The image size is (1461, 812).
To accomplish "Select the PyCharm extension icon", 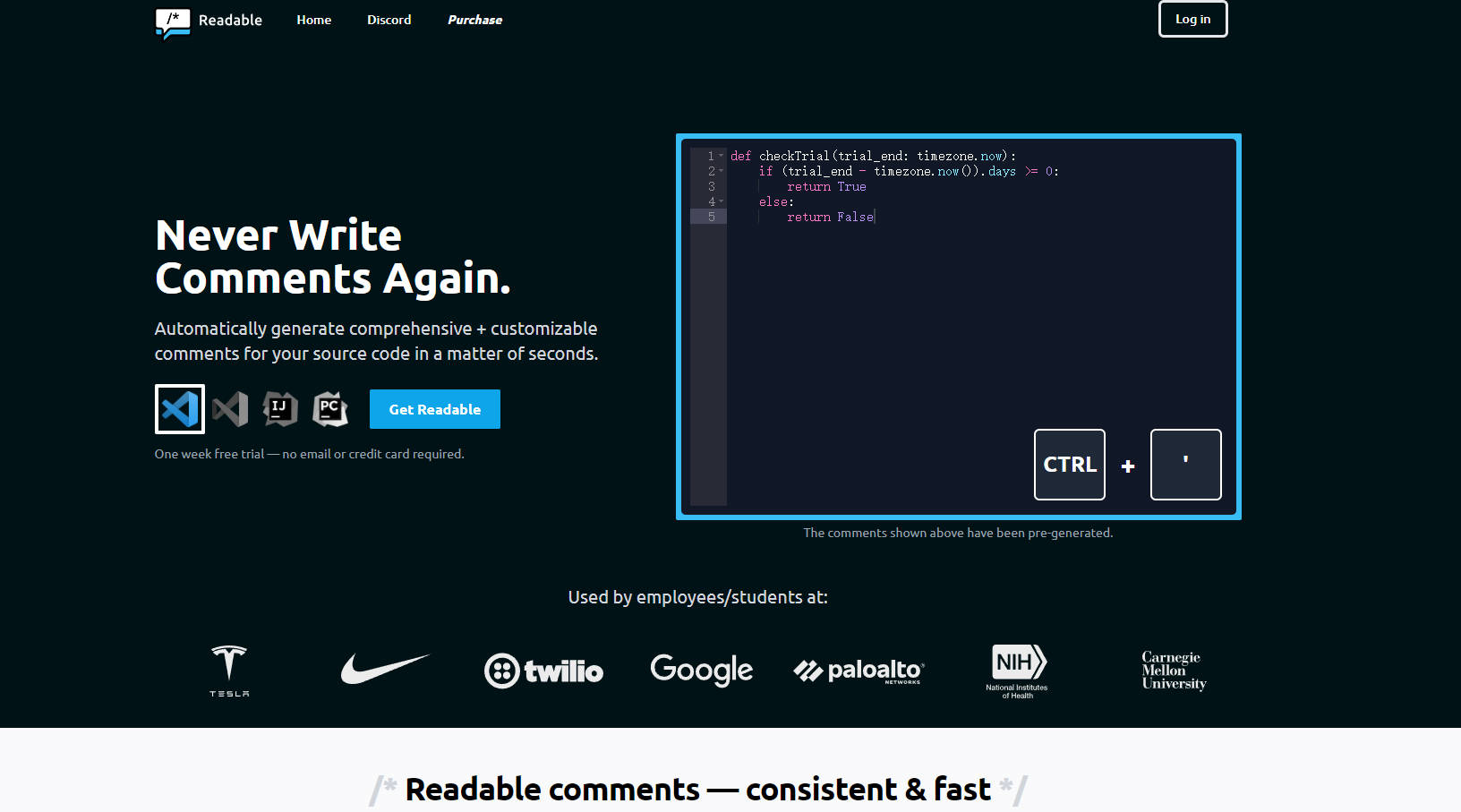I will pyautogui.click(x=329, y=408).
